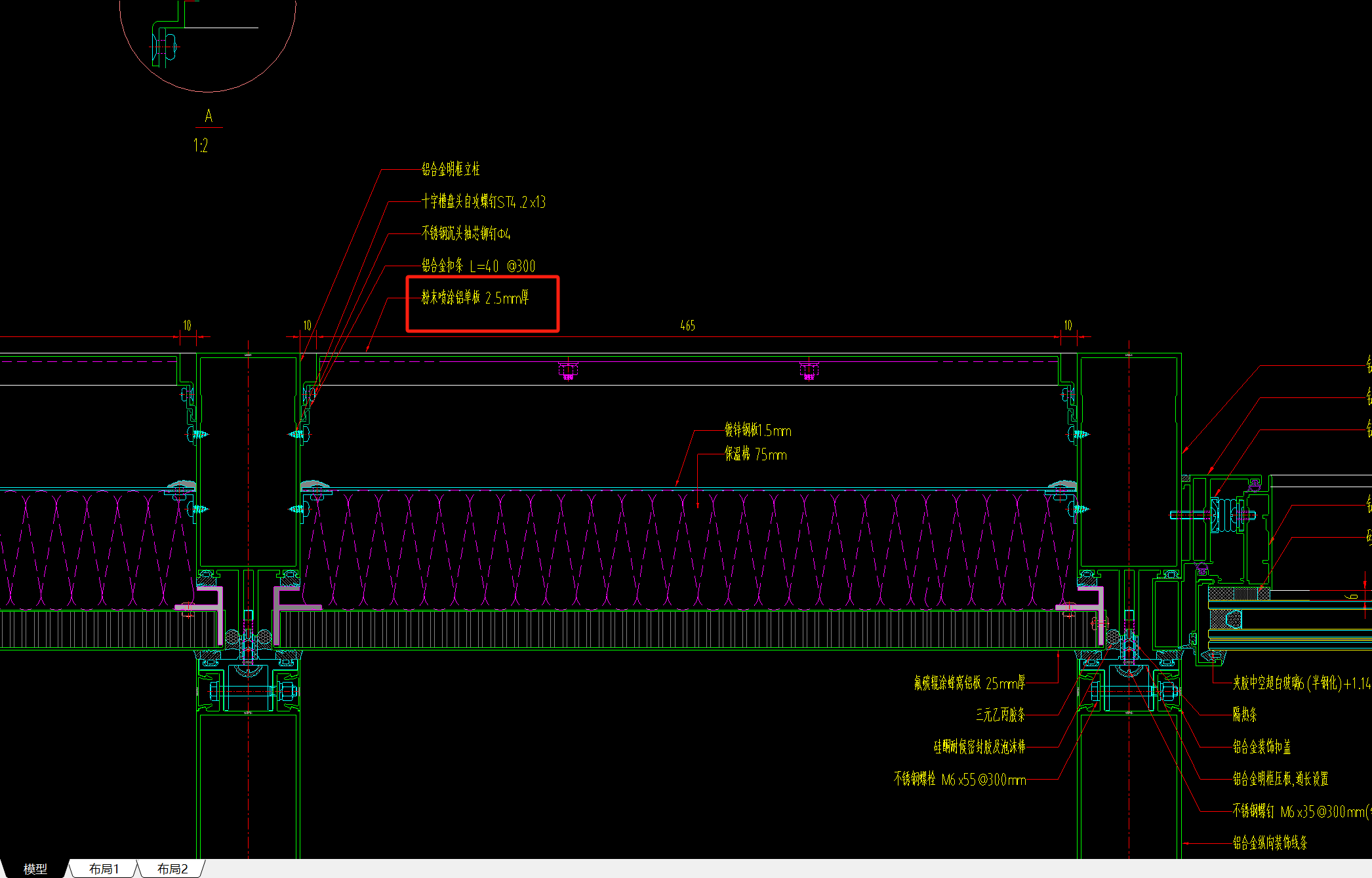Select the leftmost 10 dimension text
This screenshot has height=878, width=1372.
pos(187,325)
